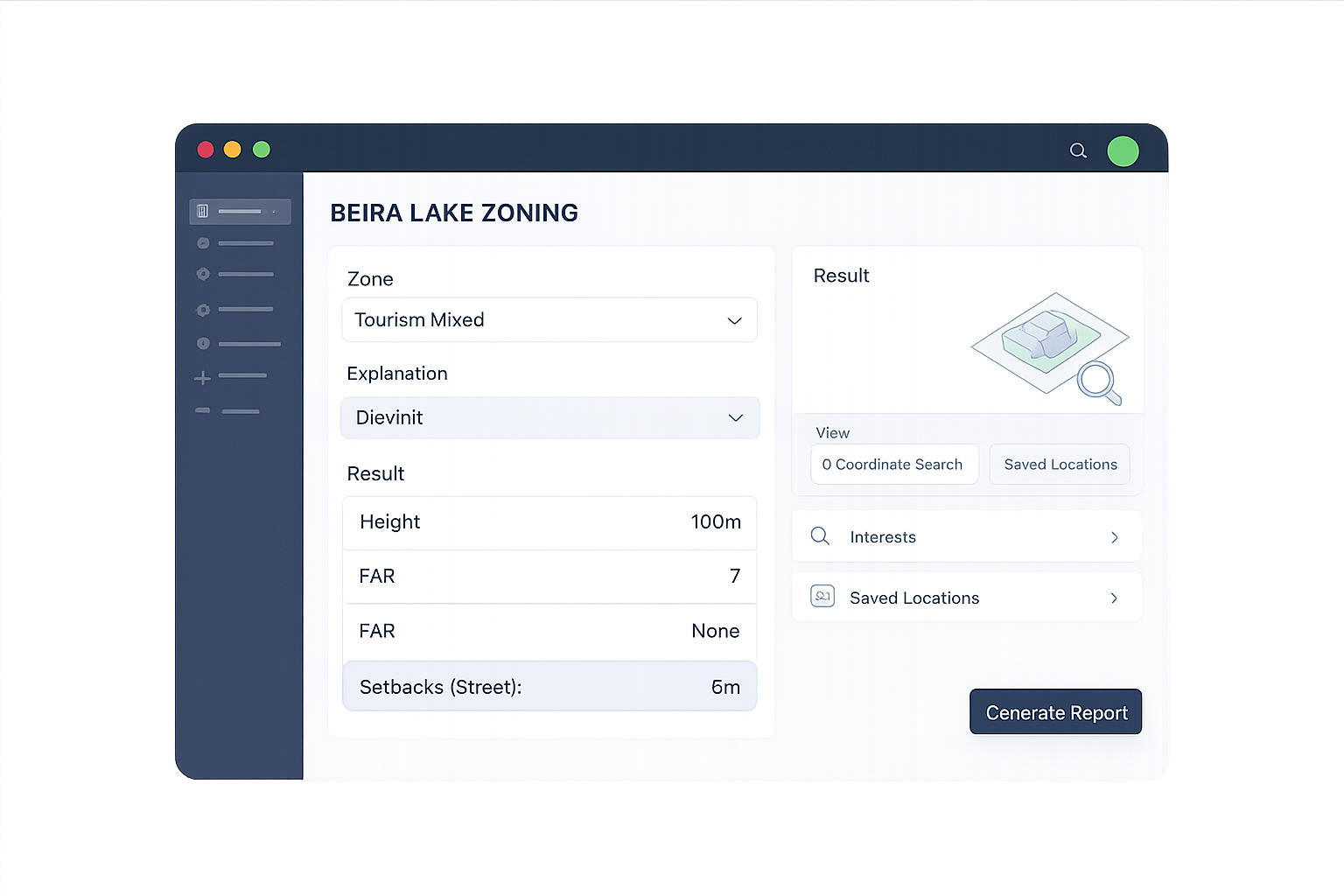Viewport: 1344px width, 896px height.
Task: Click the Interests magnifier icon
Action: pos(820,535)
